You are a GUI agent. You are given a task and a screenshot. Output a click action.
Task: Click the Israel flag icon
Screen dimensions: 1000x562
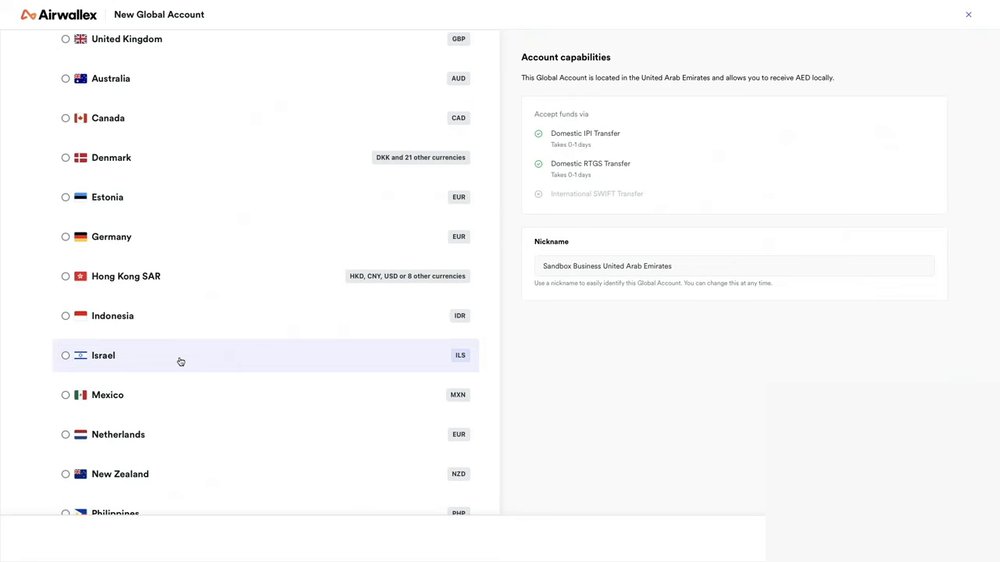coord(80,355)
